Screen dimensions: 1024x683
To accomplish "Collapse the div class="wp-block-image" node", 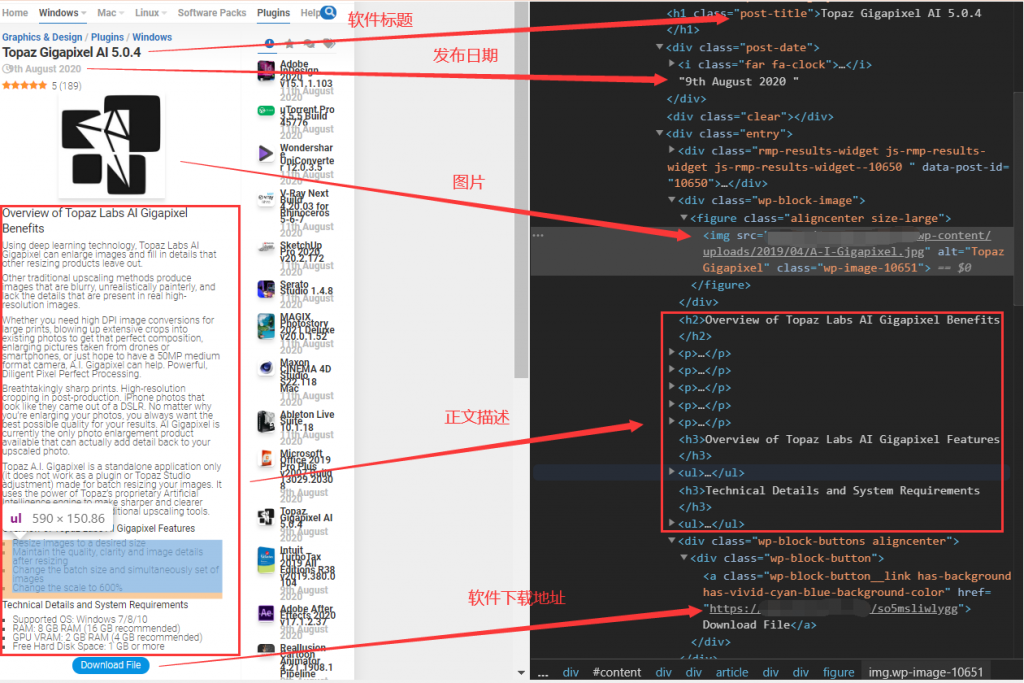I will tap(671, 200).
